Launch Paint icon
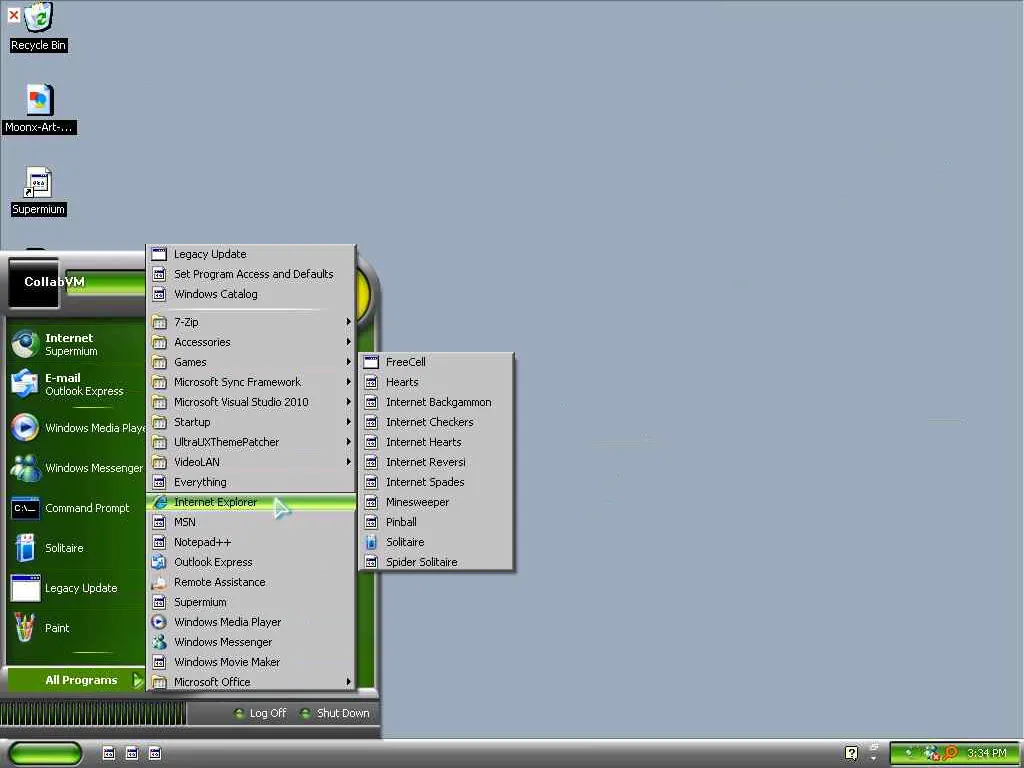The width and height of the screenshot is (1024, 768). click(25, 628)
